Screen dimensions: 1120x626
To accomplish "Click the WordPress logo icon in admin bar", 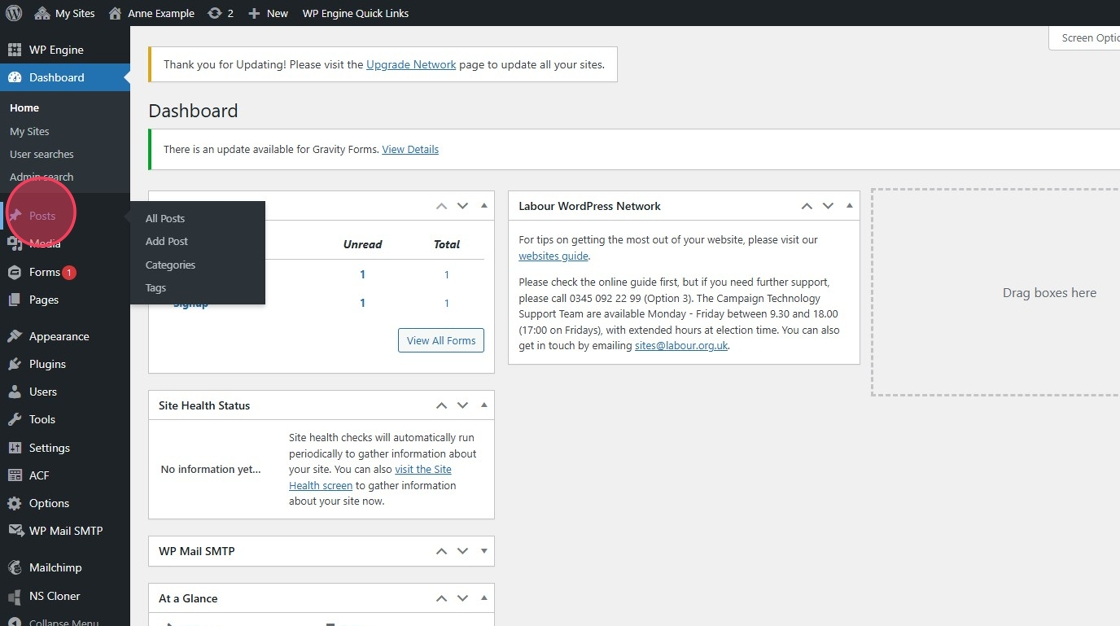I will tap(14, 13).
